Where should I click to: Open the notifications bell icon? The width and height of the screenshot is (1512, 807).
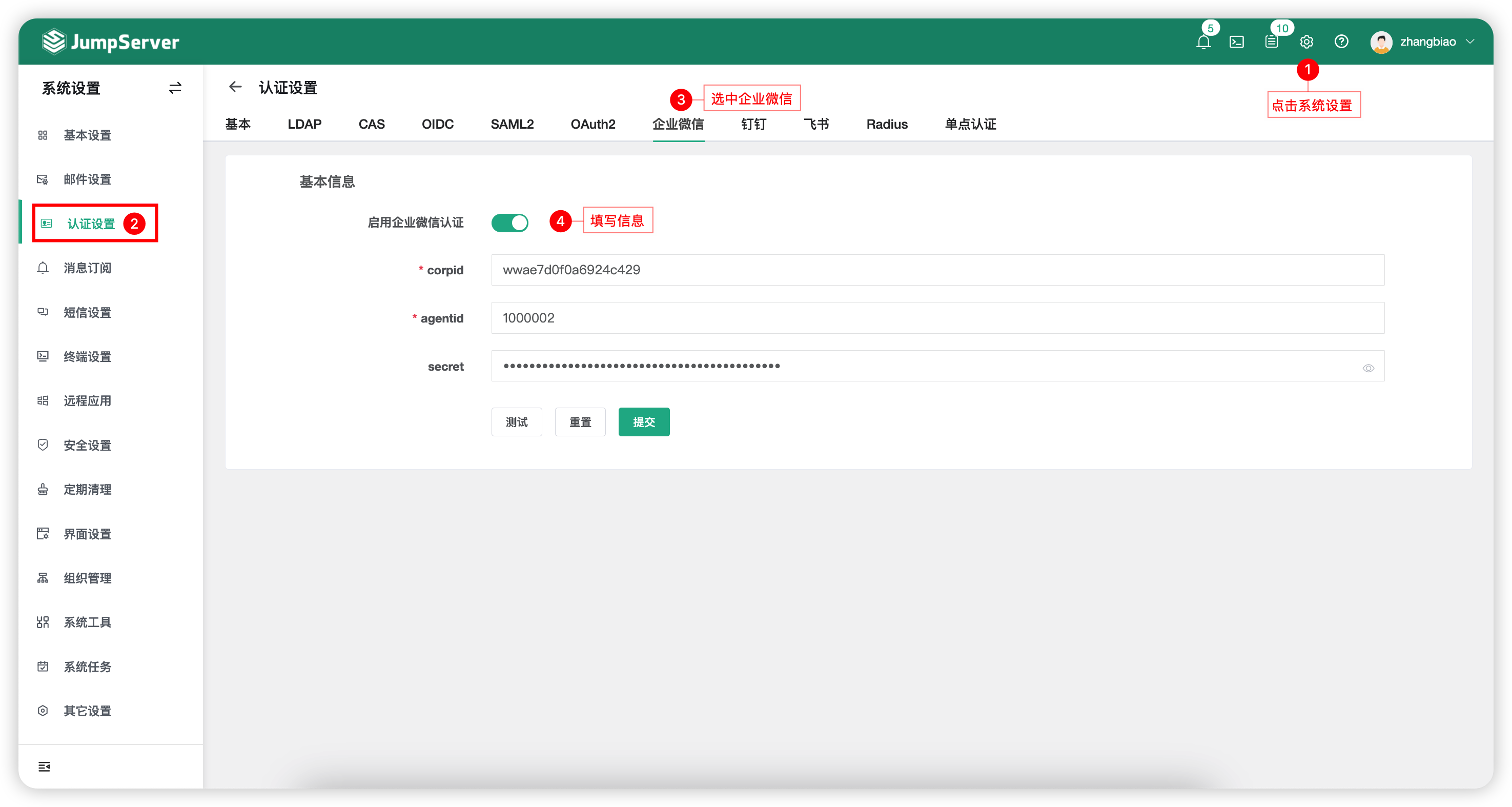pyautogui.click(x=1203, y=42)
